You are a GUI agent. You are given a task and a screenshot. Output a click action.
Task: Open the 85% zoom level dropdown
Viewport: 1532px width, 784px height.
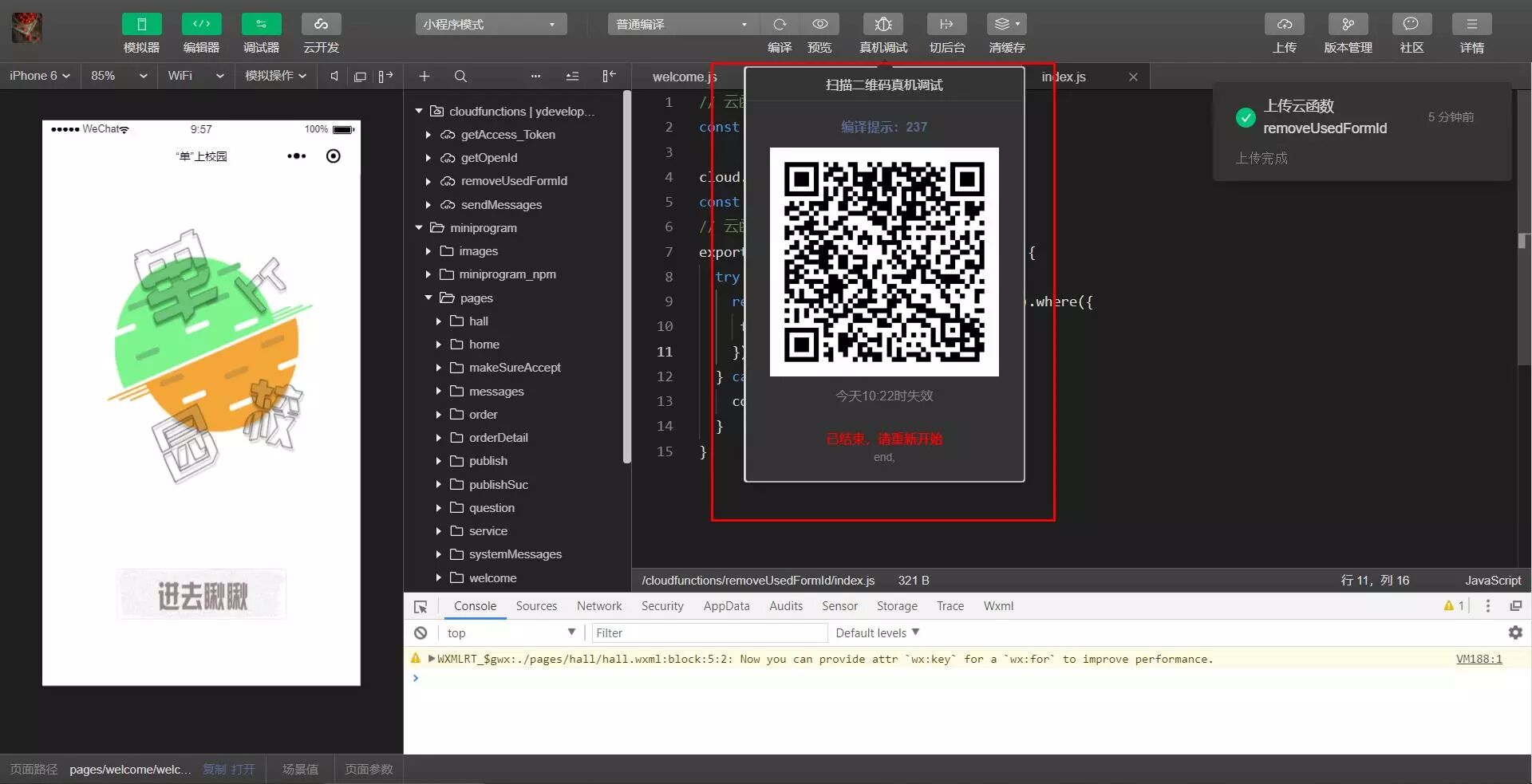(x=119, y=76)
